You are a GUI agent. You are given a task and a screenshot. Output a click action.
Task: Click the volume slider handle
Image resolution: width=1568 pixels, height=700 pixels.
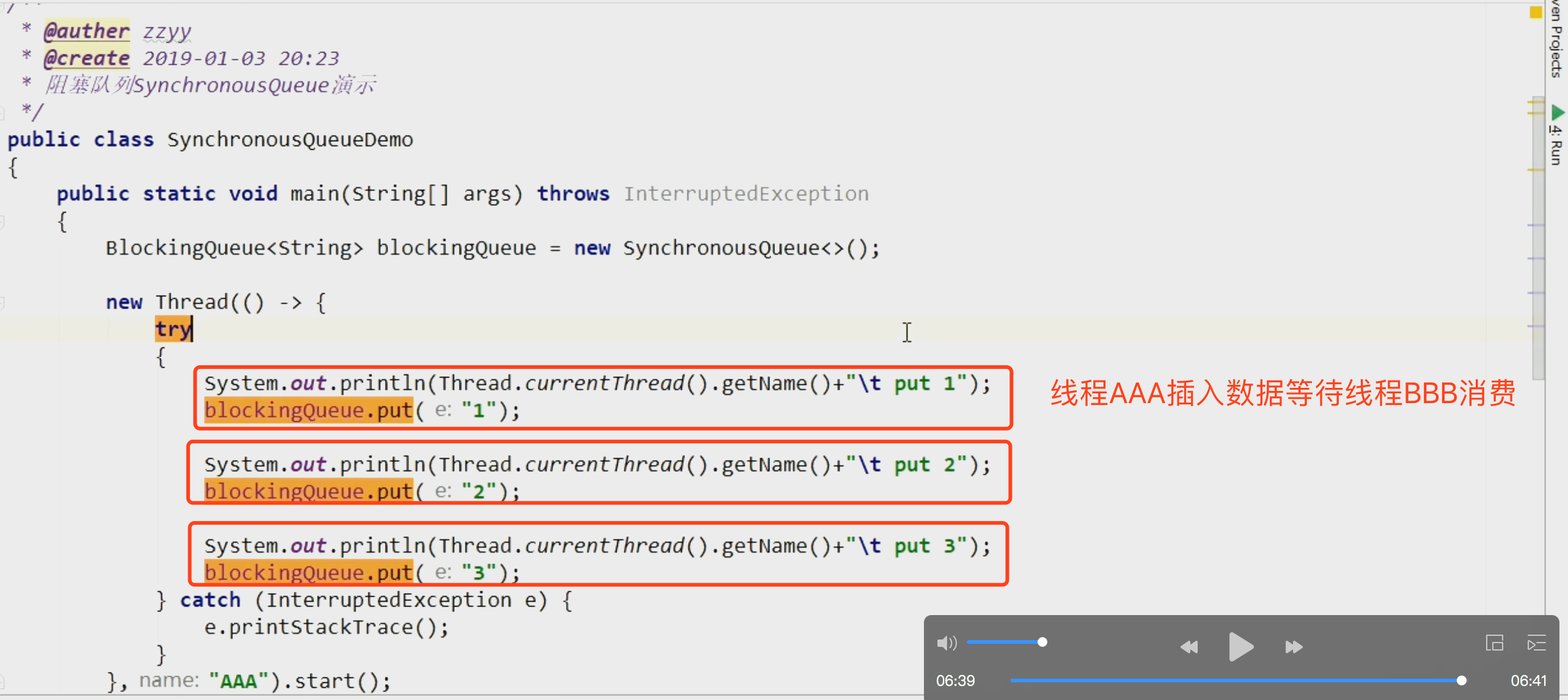(1042, 642)
